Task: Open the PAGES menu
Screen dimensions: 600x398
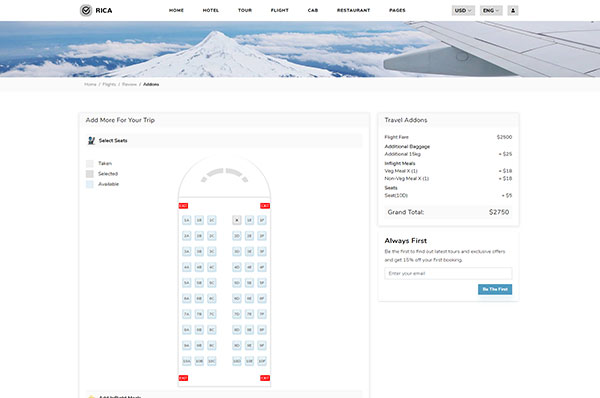Action: click(x=397, y=10)
